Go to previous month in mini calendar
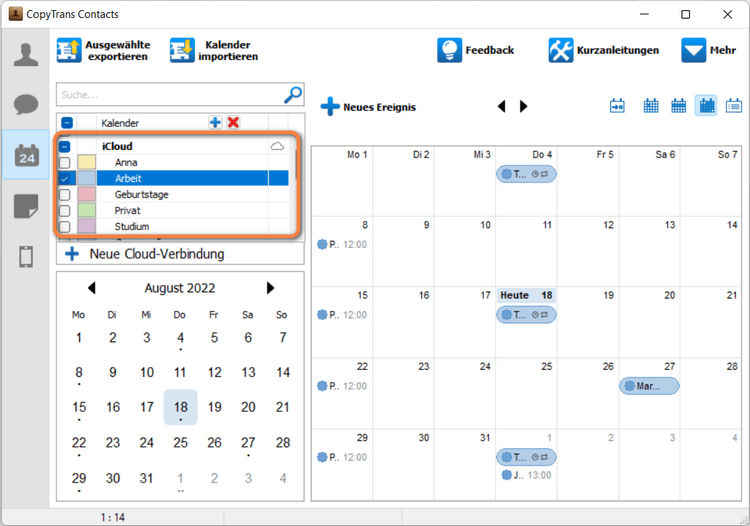The width and height of the screenshot is (750, 526). coord(92,288)
